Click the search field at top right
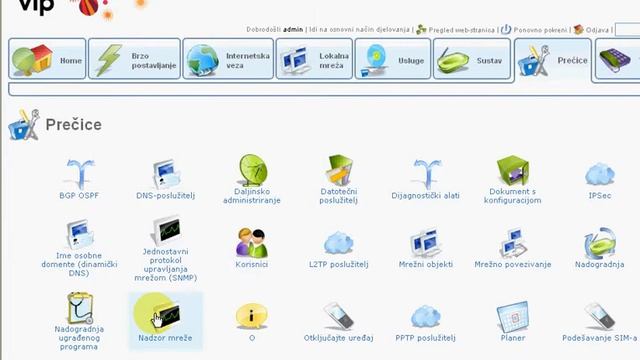640x360 pixels. point(628,30)
